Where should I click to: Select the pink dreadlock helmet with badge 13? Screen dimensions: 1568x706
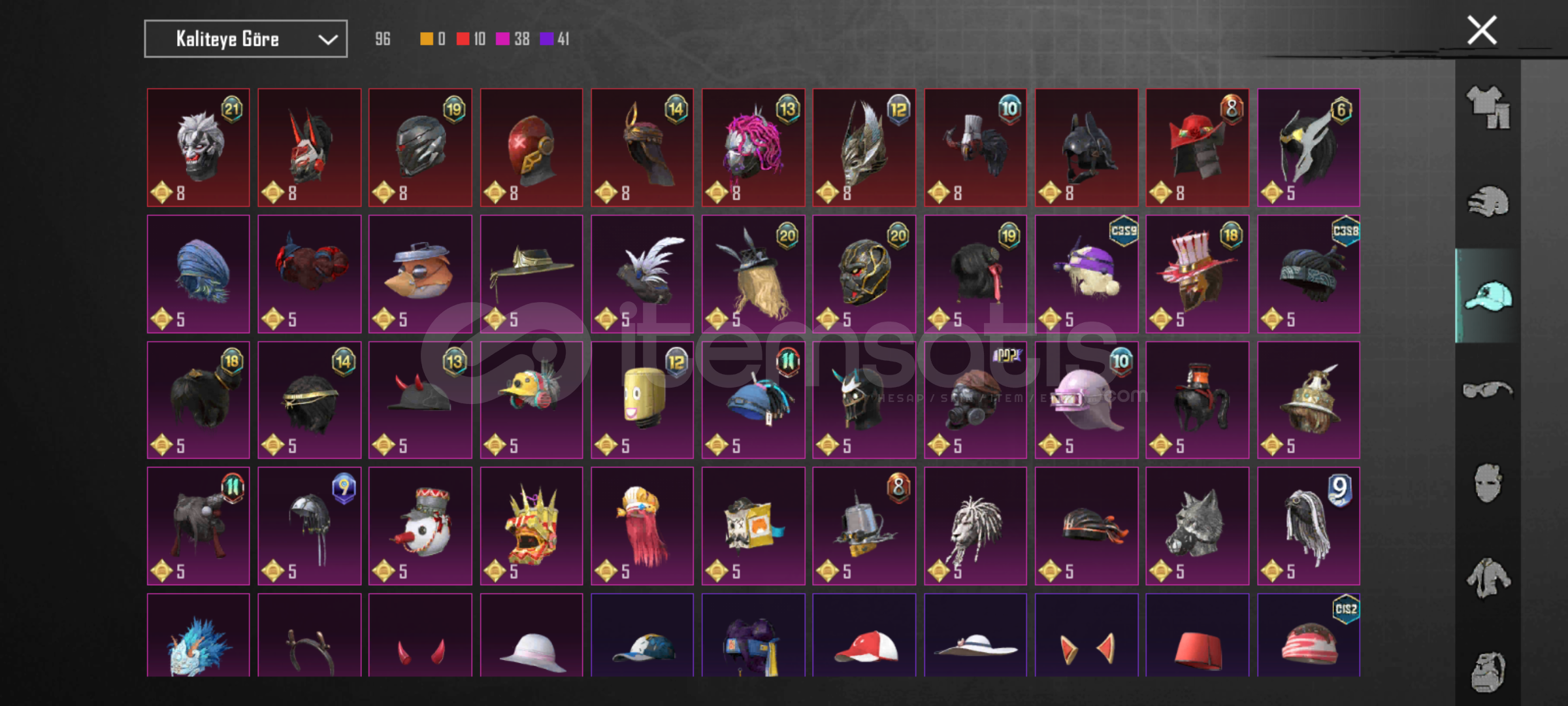[x=753, y=148]
